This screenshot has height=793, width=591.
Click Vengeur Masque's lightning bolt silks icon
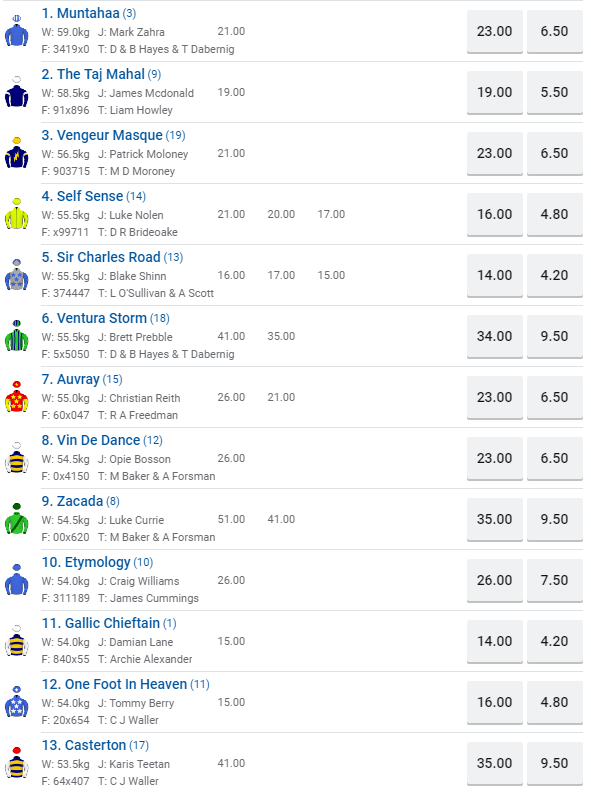tap(17, 153)
